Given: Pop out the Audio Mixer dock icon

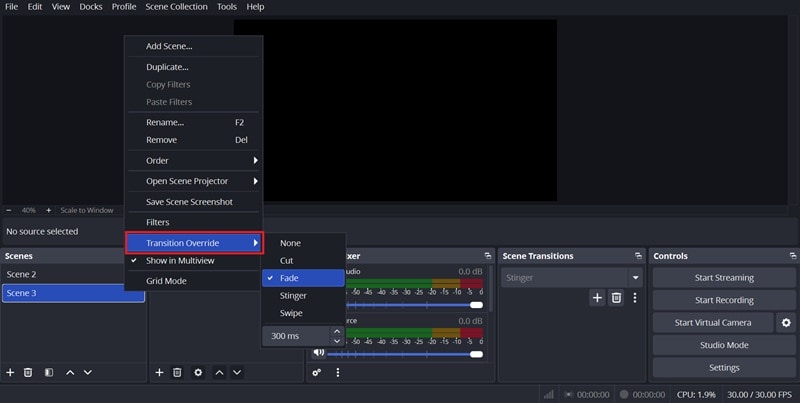Looking at the screenshot, I should 488,256.
